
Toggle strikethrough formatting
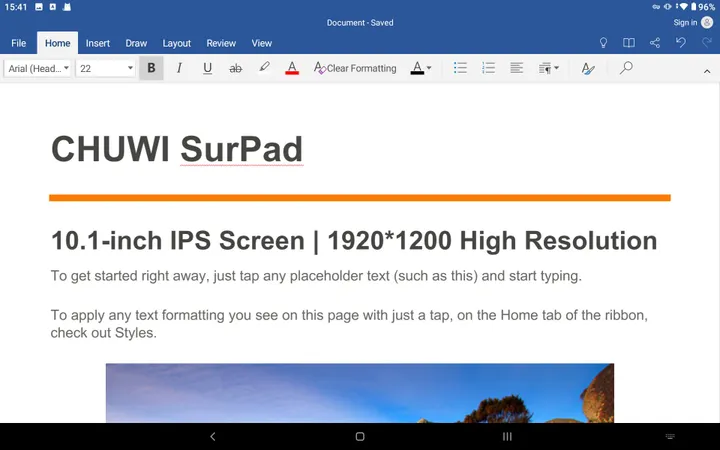236,68
